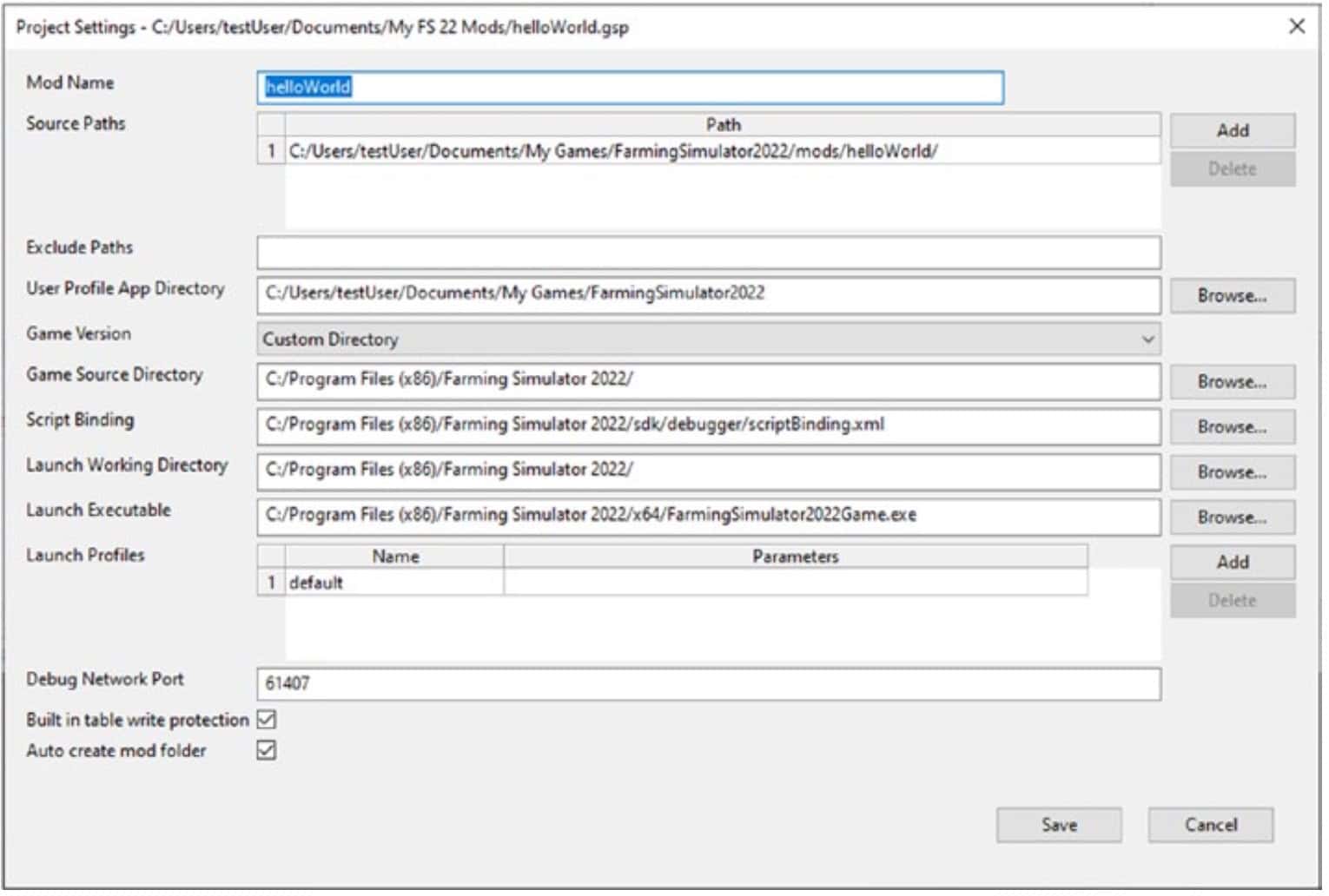Save the project settings
This screenshot has height=896, width=1329.
tap(1059, 826)
